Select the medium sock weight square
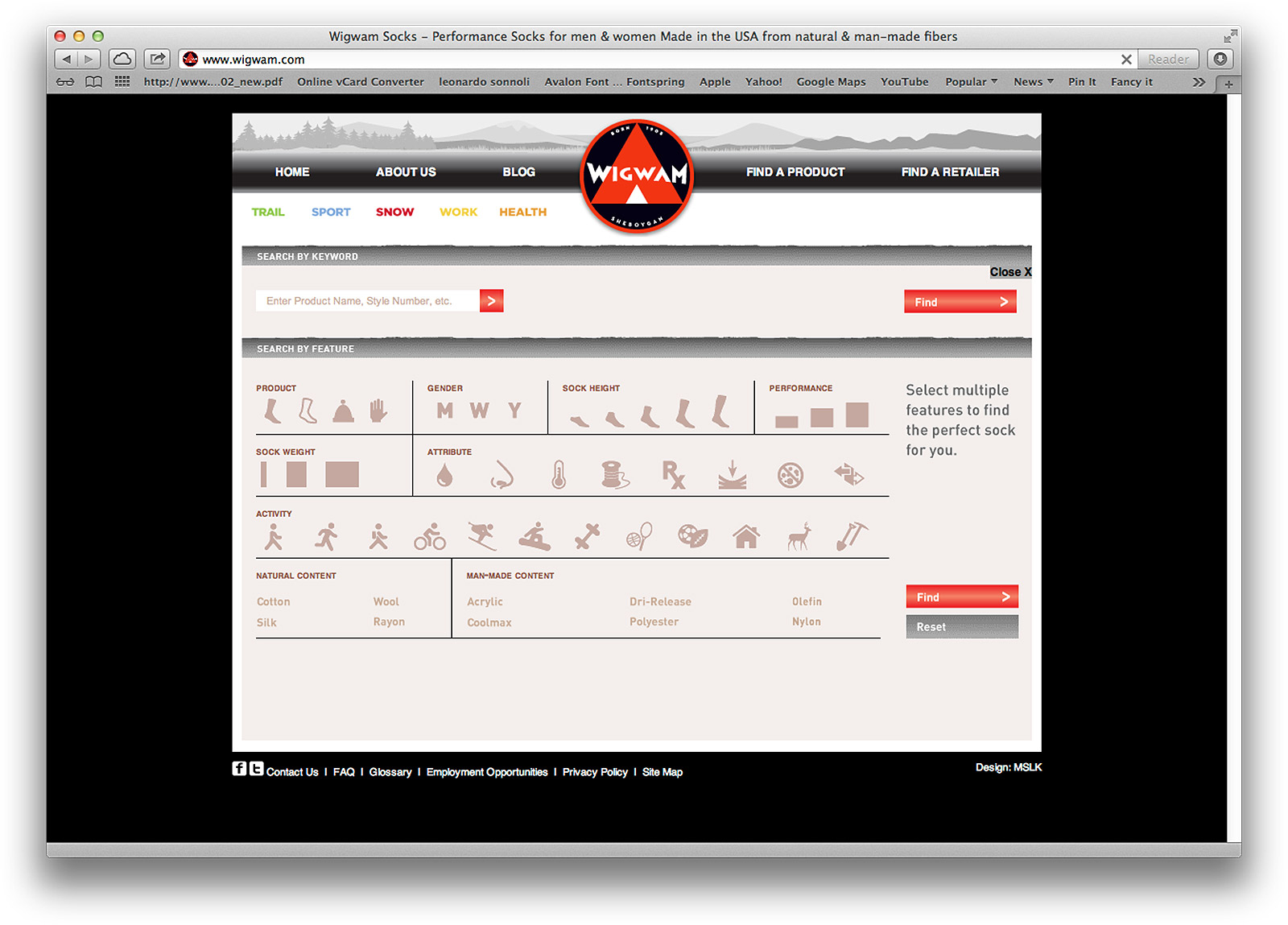The width and height of the screenshot is (1288, 925). click(297, 474)
